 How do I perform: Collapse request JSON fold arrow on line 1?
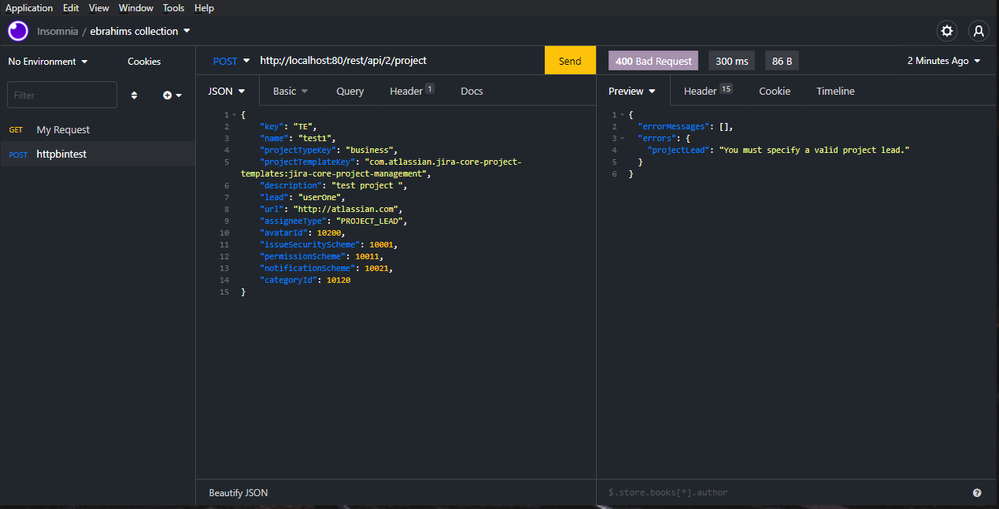pyautogui.click(x=235, y=115)
